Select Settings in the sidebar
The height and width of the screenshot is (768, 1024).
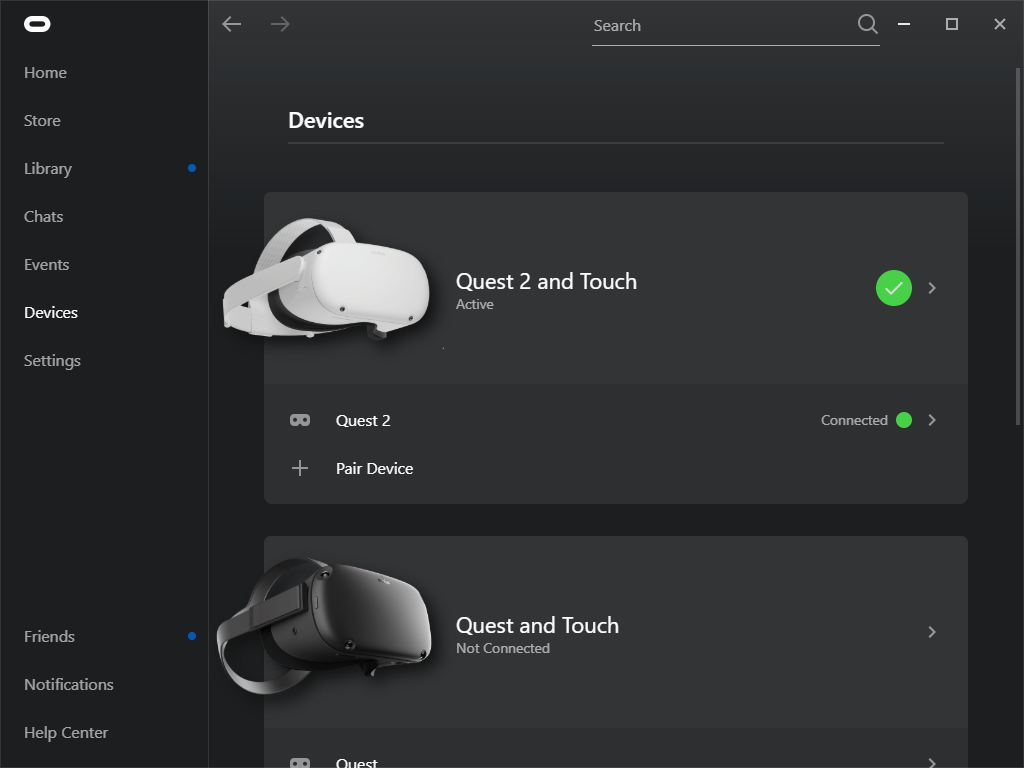point(52,360)
